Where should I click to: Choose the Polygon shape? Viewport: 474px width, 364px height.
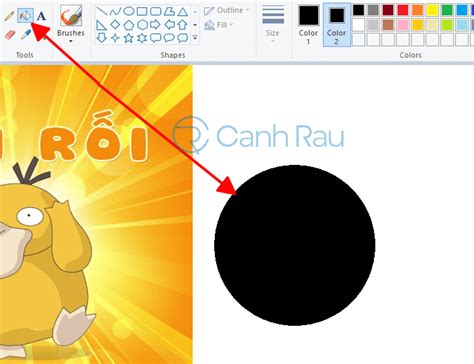pos(169,12)
